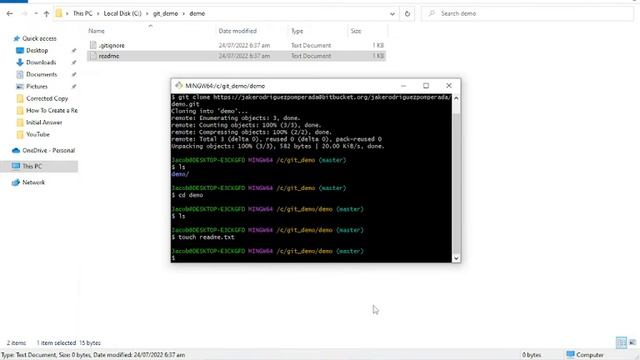Open Pictures in the navigation pane
The width and height of the screenshot is (640, 360).
point(37,87)
